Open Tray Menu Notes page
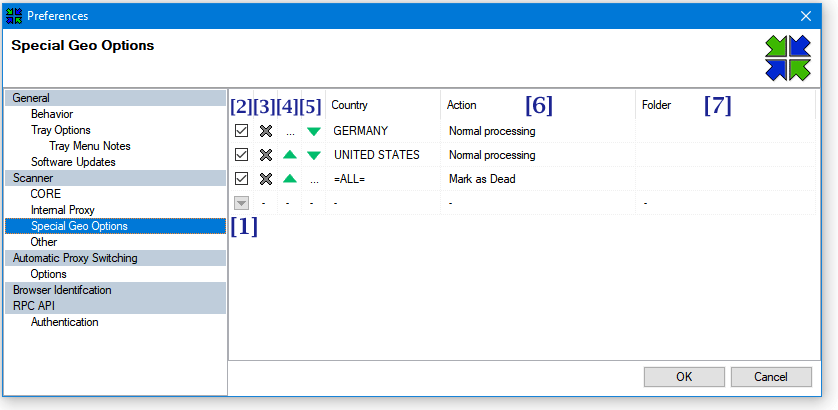 pyautogui.click(x=90, y=146)
